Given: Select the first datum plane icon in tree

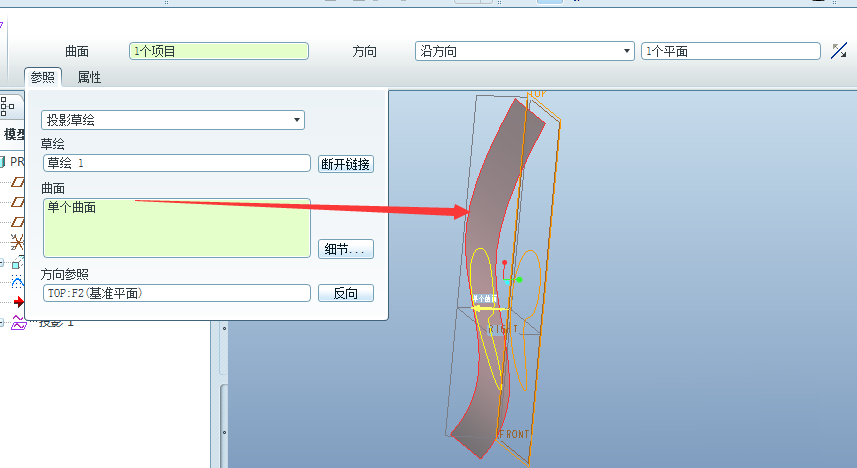Looking at the screenshot, I should click(x=17, y=183).
